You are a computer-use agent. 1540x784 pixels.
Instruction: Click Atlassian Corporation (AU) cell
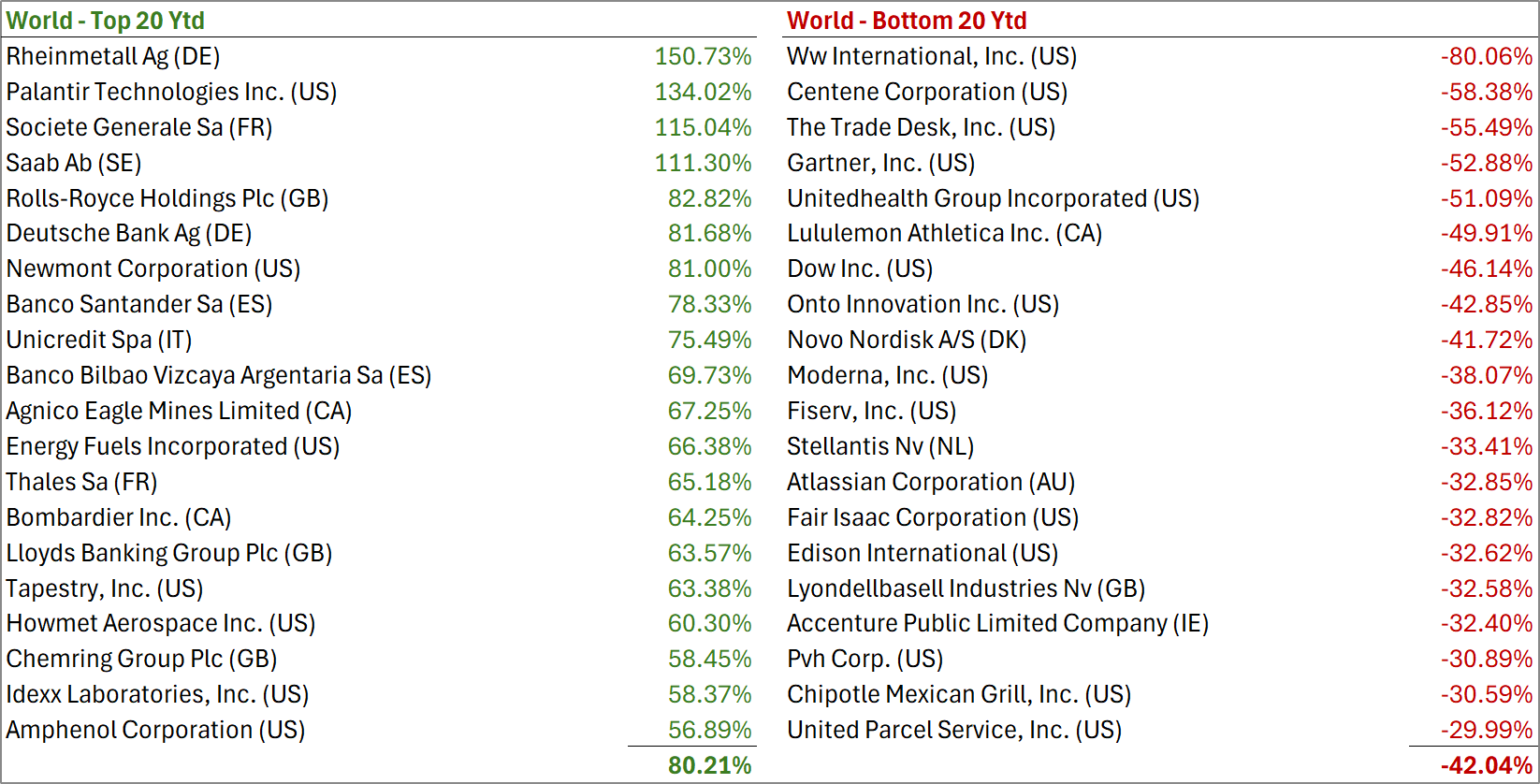[931, 482]
